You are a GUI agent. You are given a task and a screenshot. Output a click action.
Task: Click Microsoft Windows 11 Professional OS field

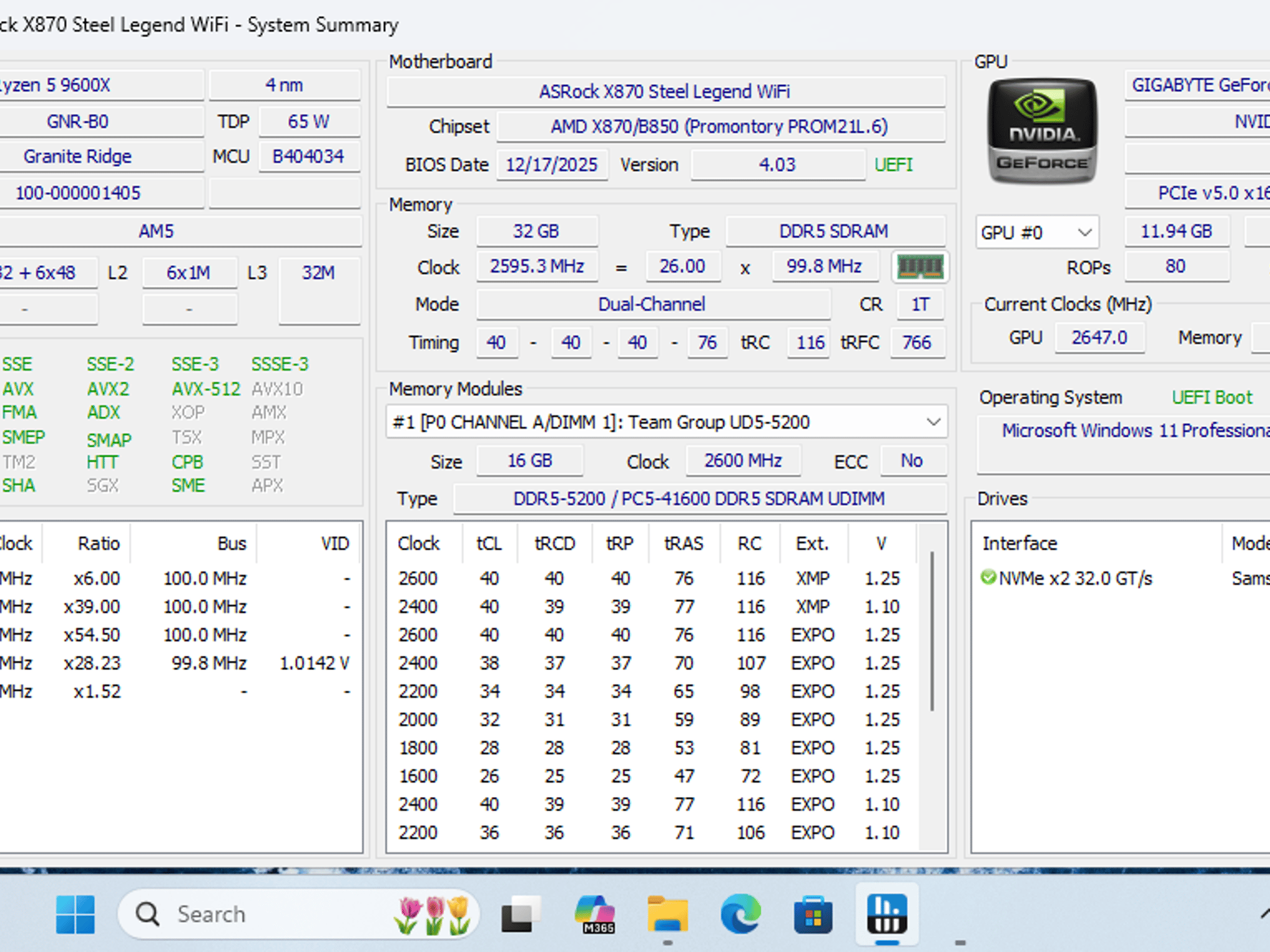coord(1124,445)
